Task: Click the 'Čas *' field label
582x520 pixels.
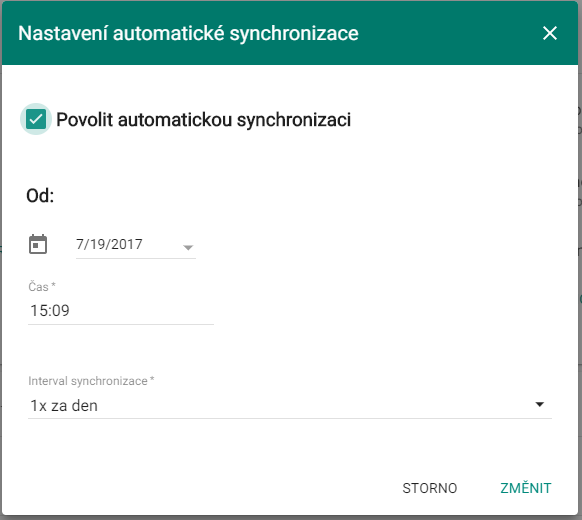Action: (42, 287)
